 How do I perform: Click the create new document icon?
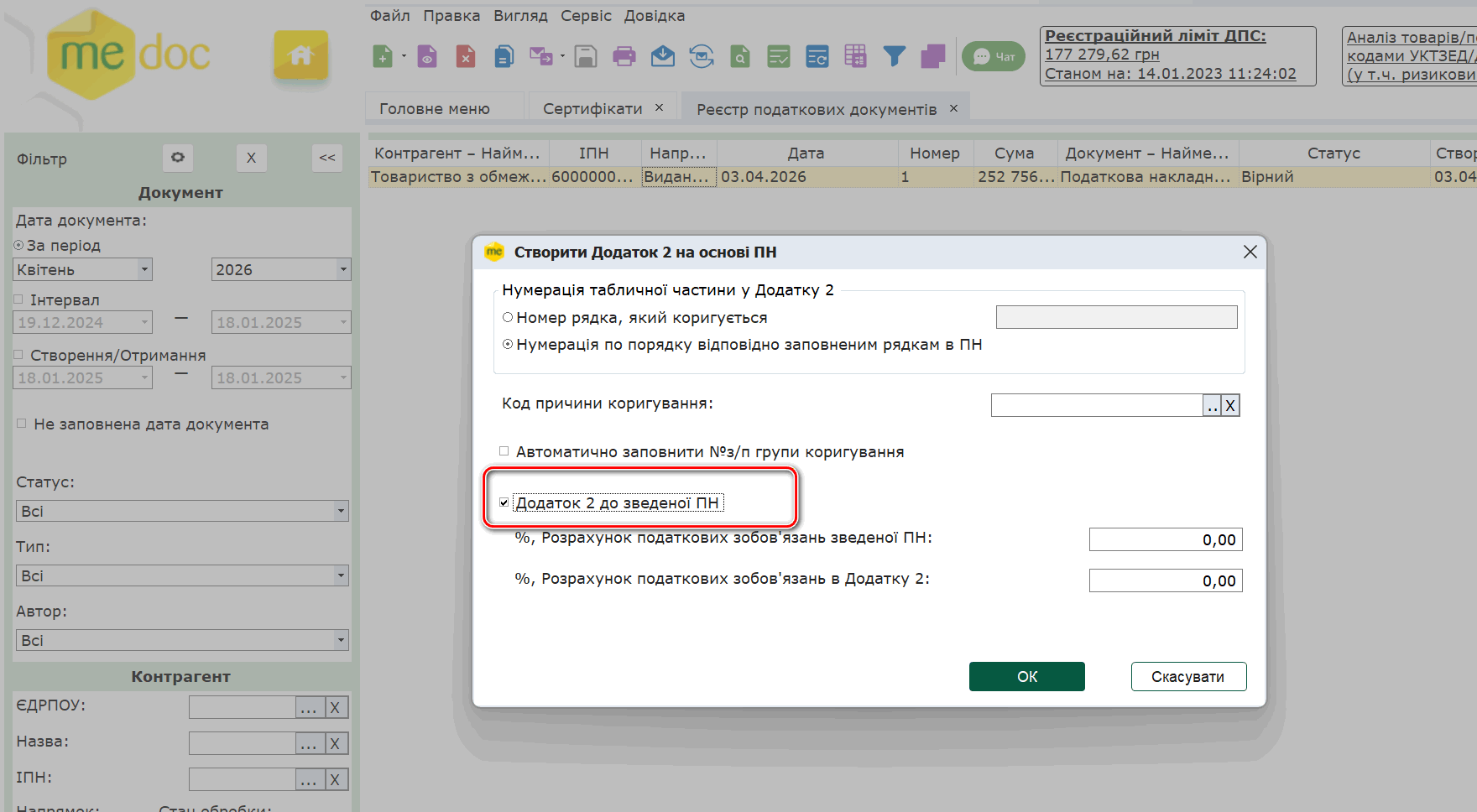pos(383,56)
